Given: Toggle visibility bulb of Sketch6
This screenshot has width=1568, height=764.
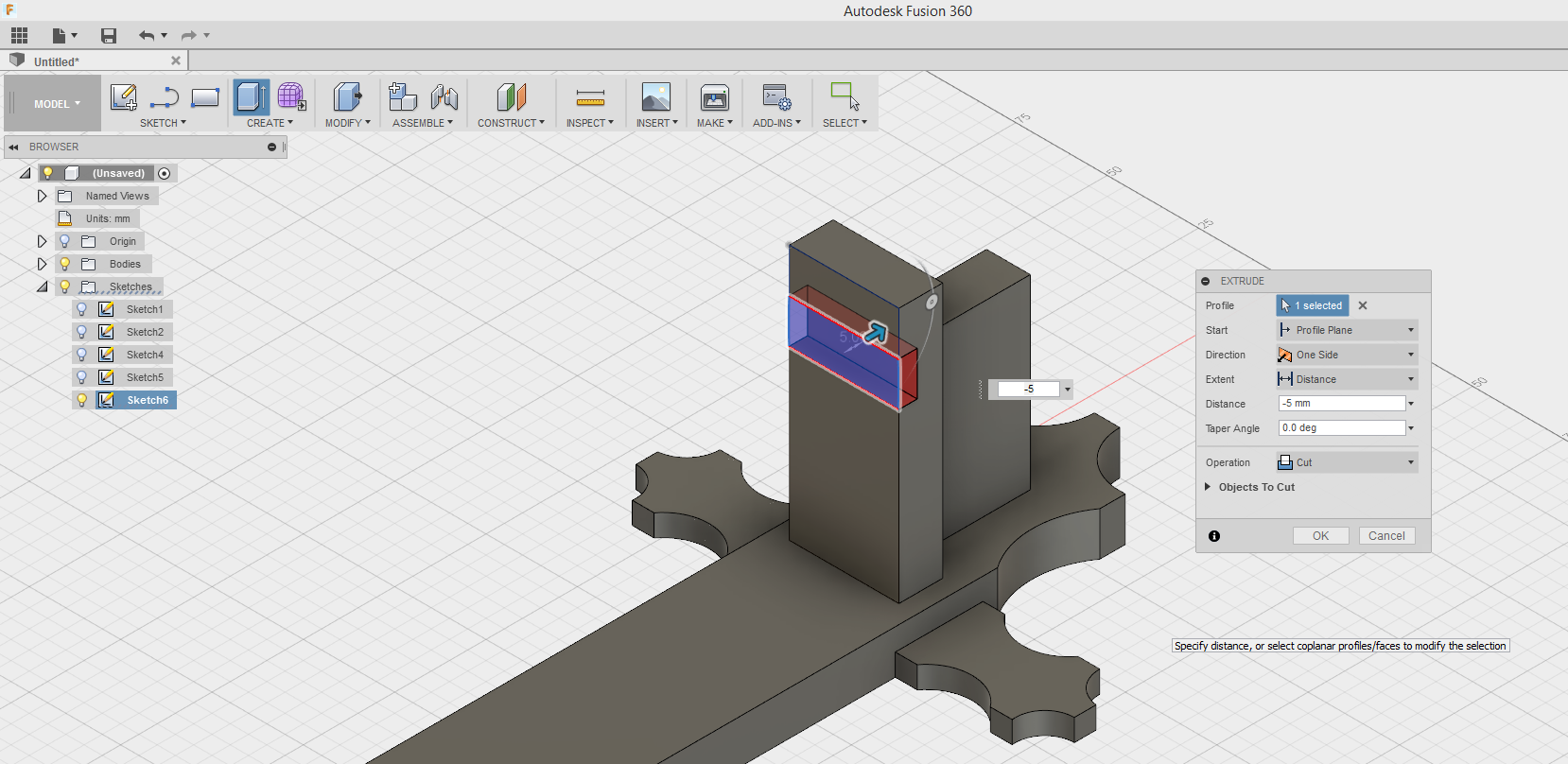Looking at the screenshot, I should click(81, 400).
